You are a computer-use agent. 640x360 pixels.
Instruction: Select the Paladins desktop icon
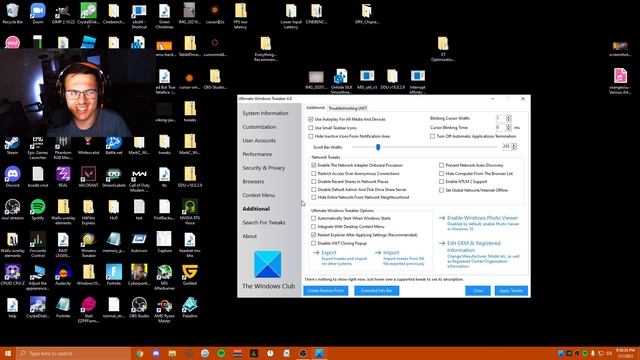pos(190,307)
